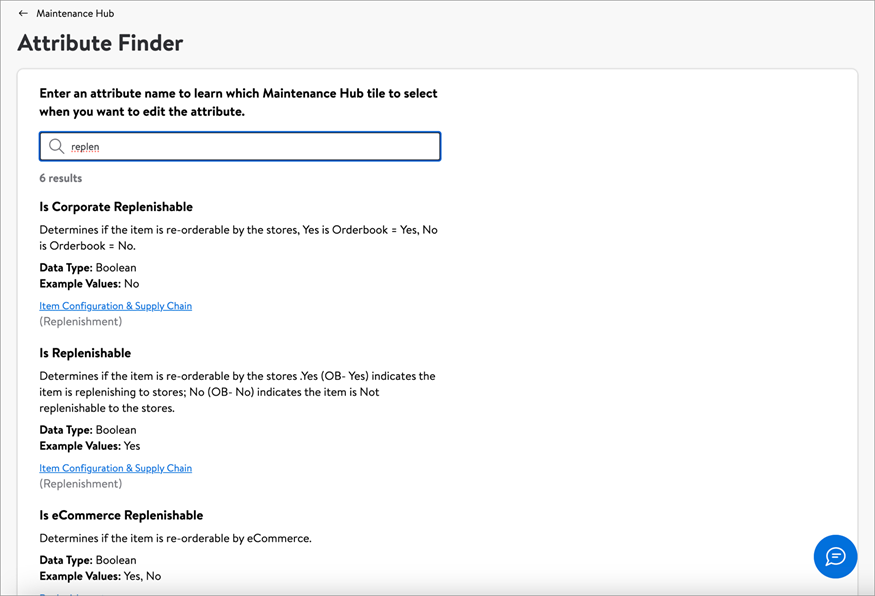Screen dimensions: 875x596
Task: Click the "Example Values: Yes, No" line
Action: point(100,576)
